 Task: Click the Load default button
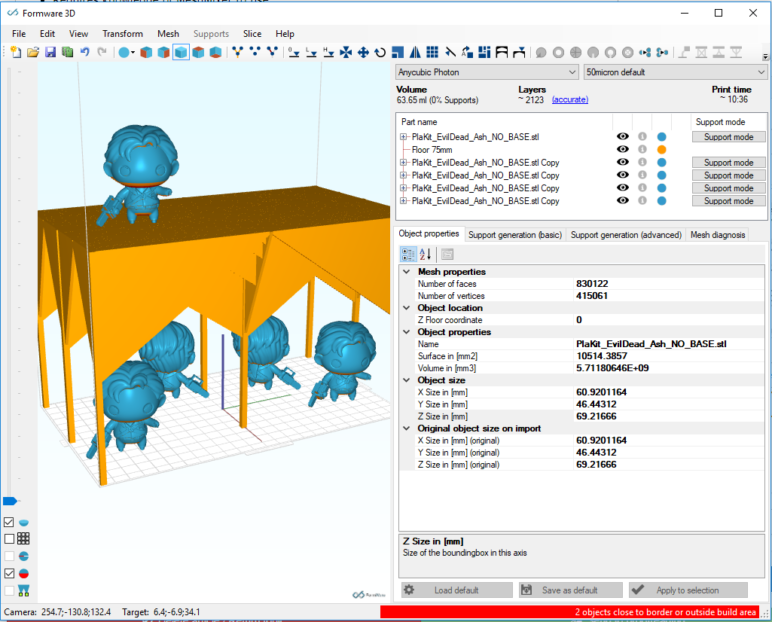point(456,590)
